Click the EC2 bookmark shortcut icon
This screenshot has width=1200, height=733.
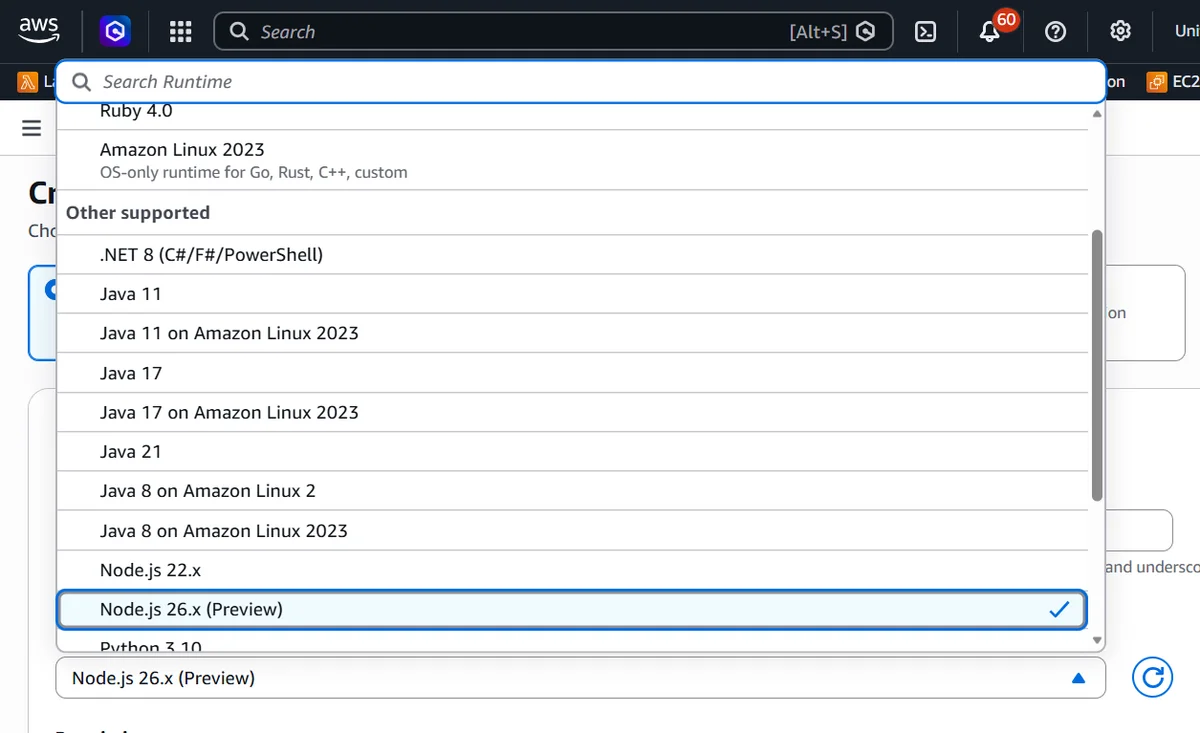click(1157, 82)
